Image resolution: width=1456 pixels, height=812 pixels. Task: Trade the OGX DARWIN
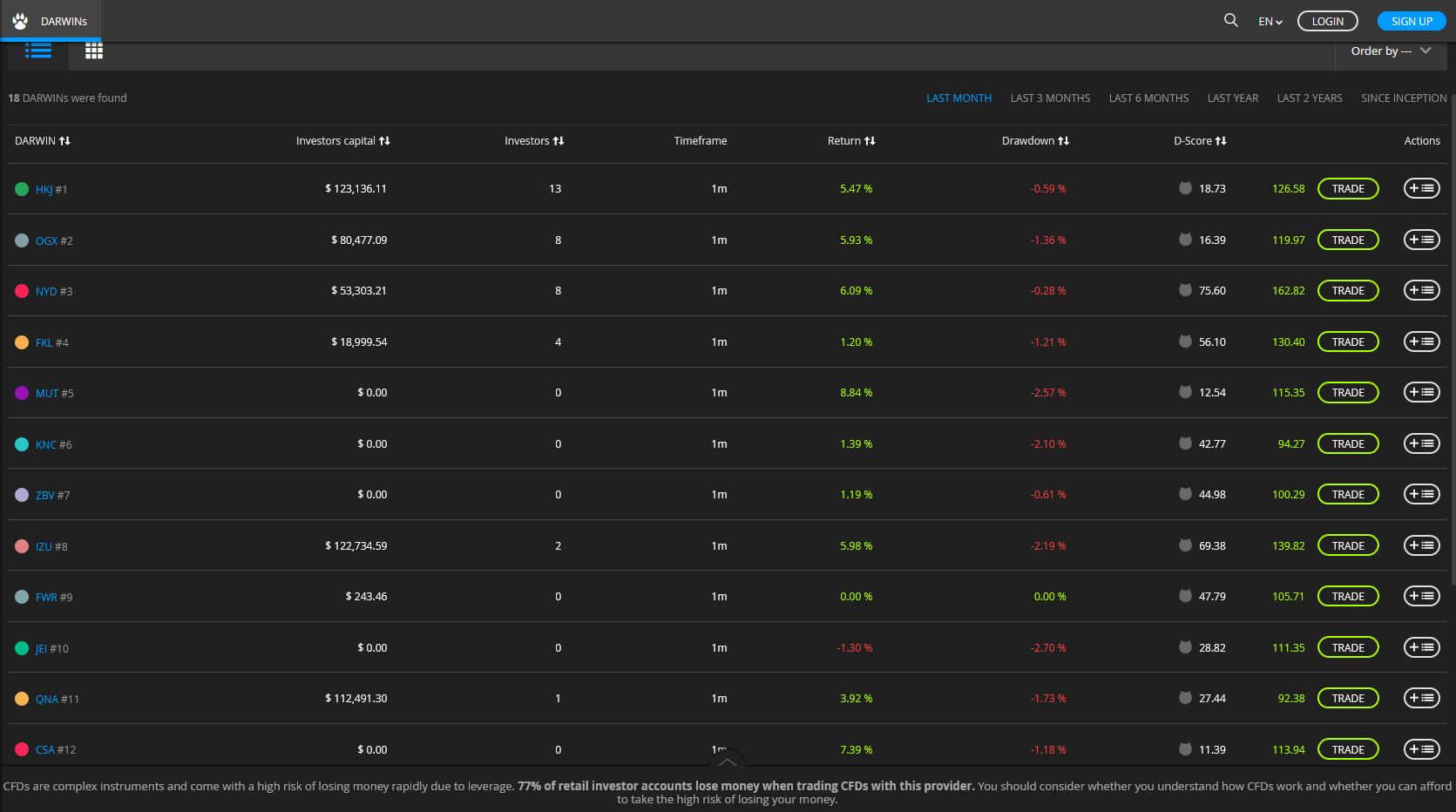click(x=1348, y=240)
